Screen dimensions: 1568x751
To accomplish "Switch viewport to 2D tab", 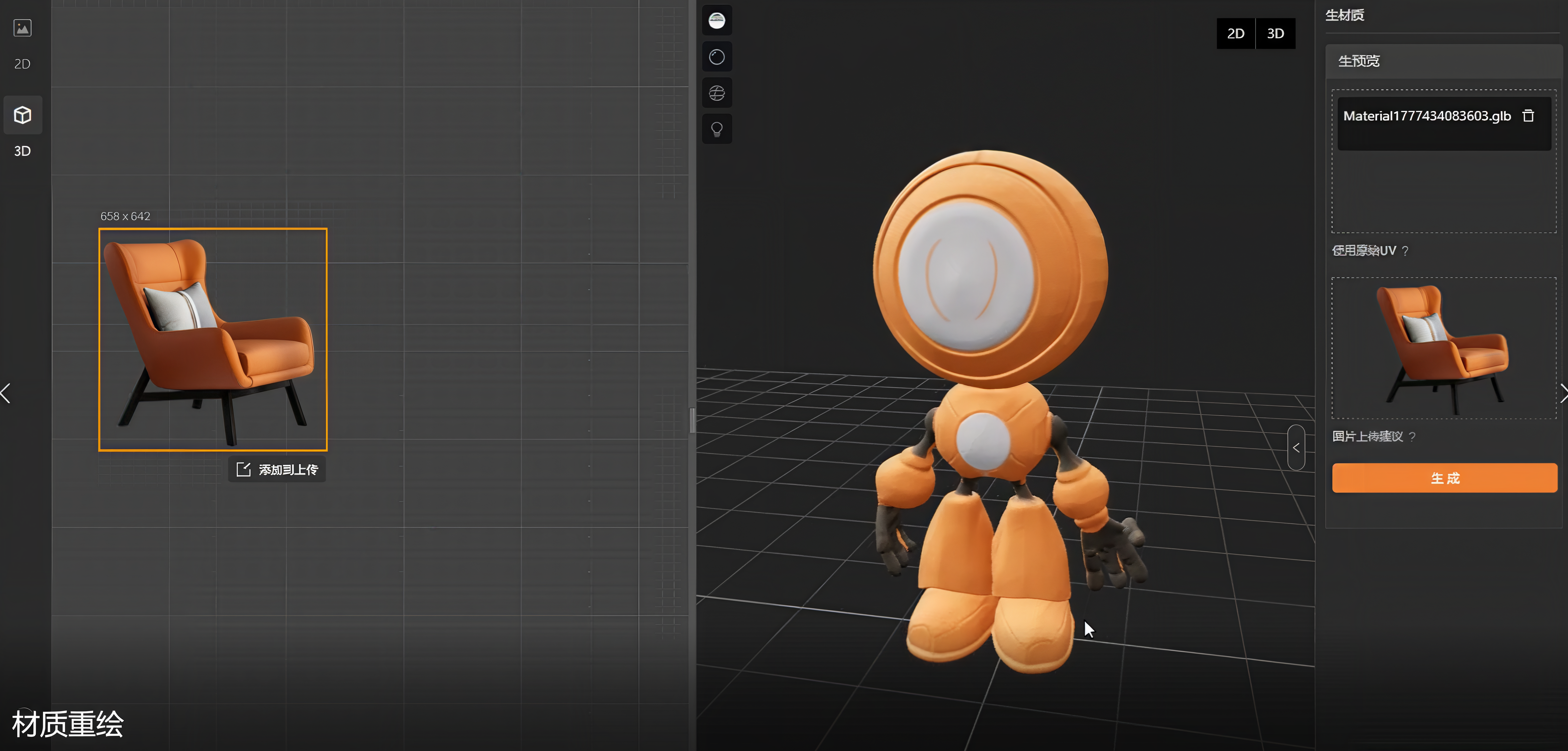I will [x=1236, y=34].
